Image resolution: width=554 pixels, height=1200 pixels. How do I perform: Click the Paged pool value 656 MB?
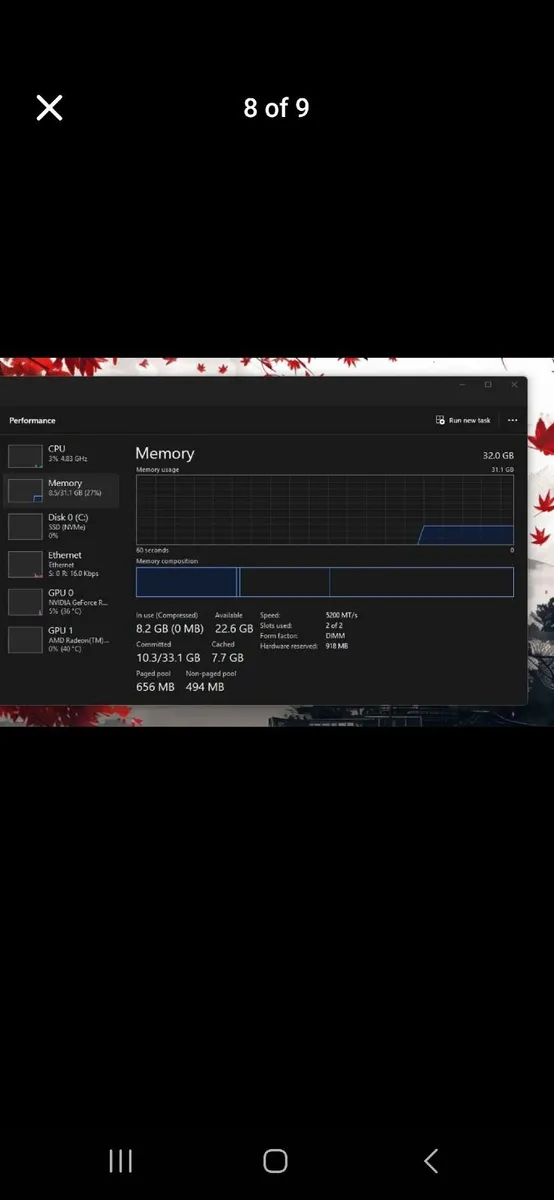155,687
